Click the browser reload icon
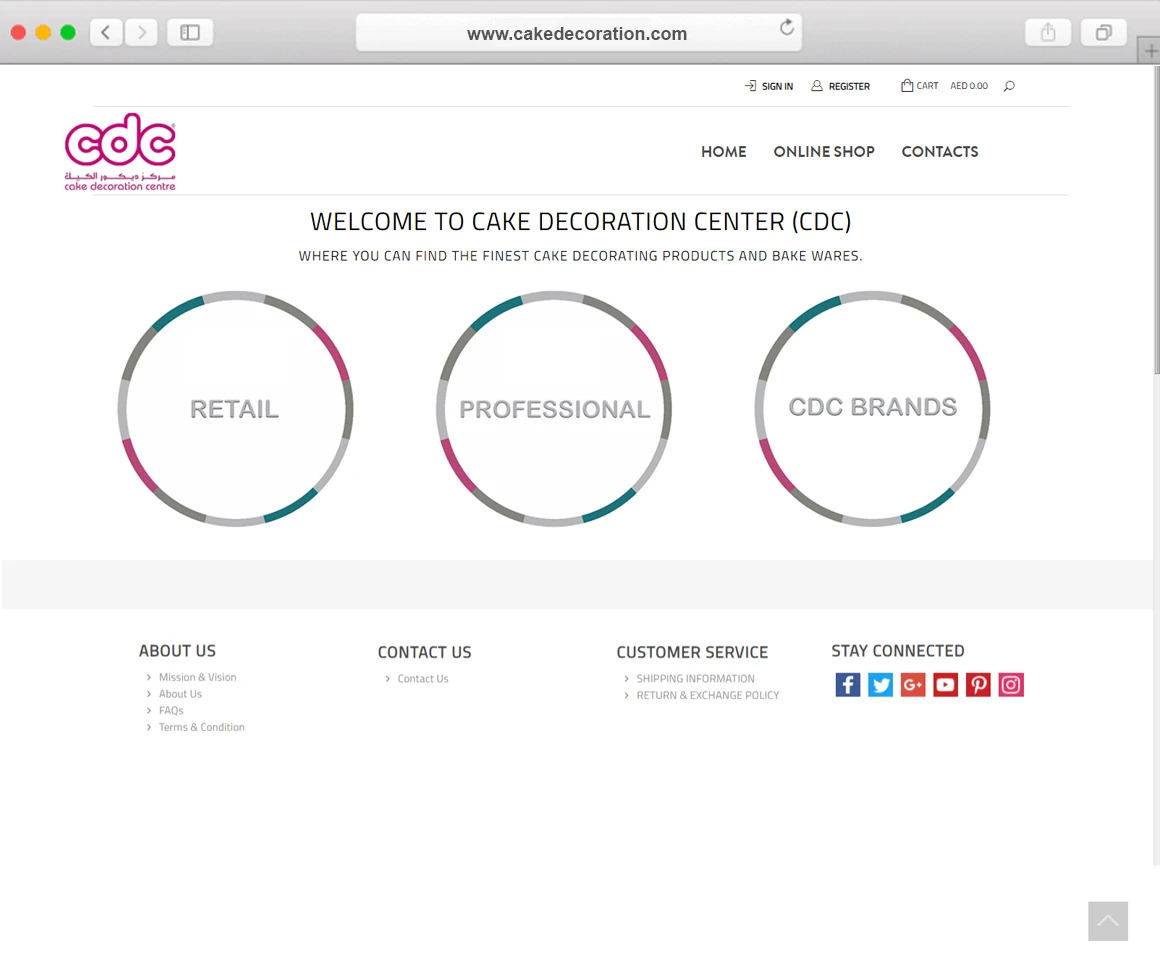Viewport: 1160px width, 970px height. click(x=787, y=28)
